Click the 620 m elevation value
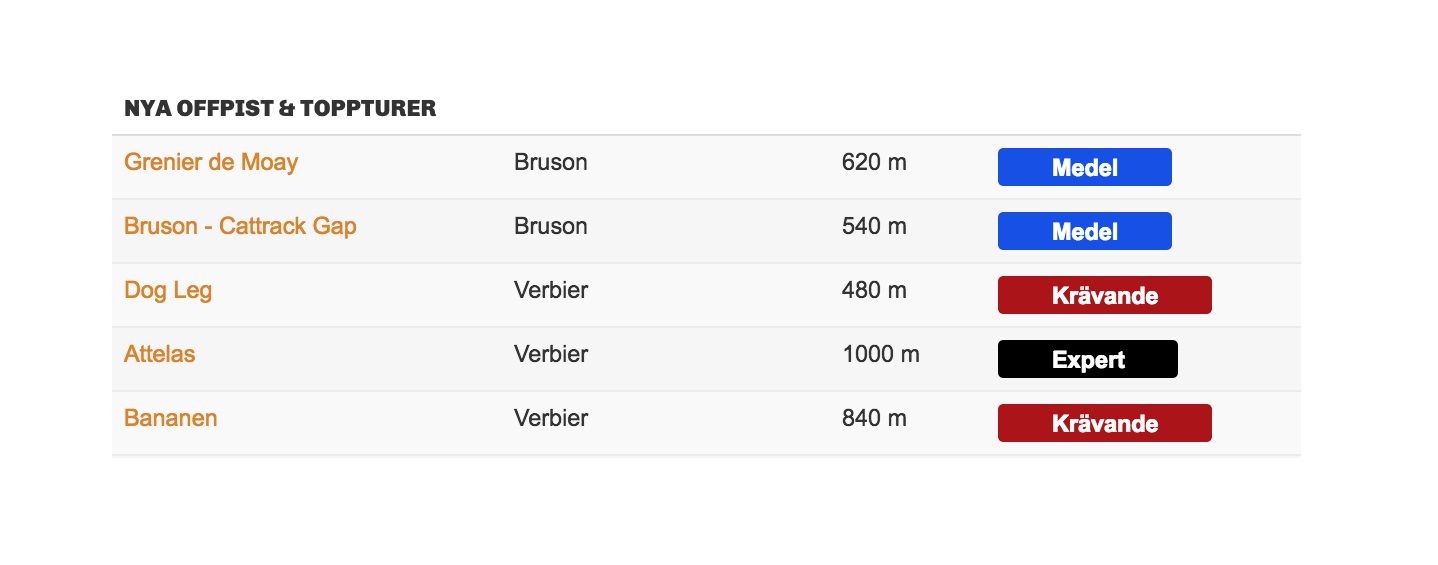The height and width of the screenshot is (565, 1438). (874, 162)
